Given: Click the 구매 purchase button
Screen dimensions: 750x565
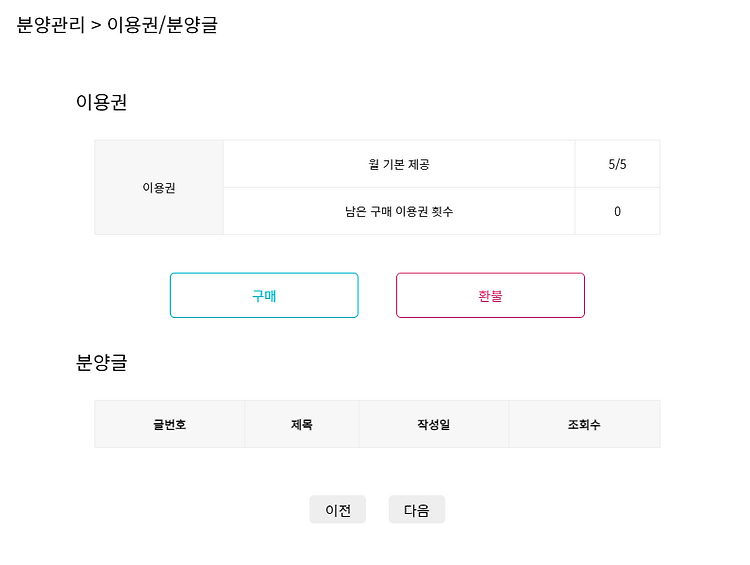Looking at the screenshot, I should 264,295.
